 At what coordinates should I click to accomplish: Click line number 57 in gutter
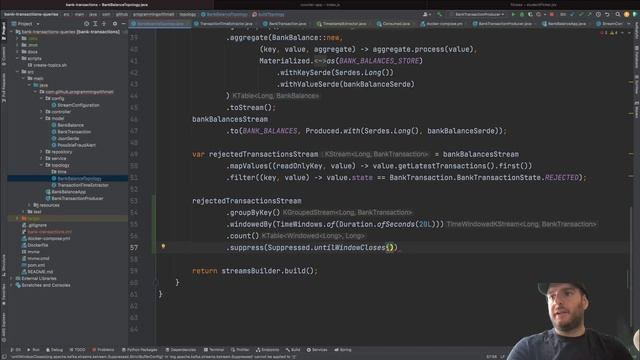tap(134, 247)
